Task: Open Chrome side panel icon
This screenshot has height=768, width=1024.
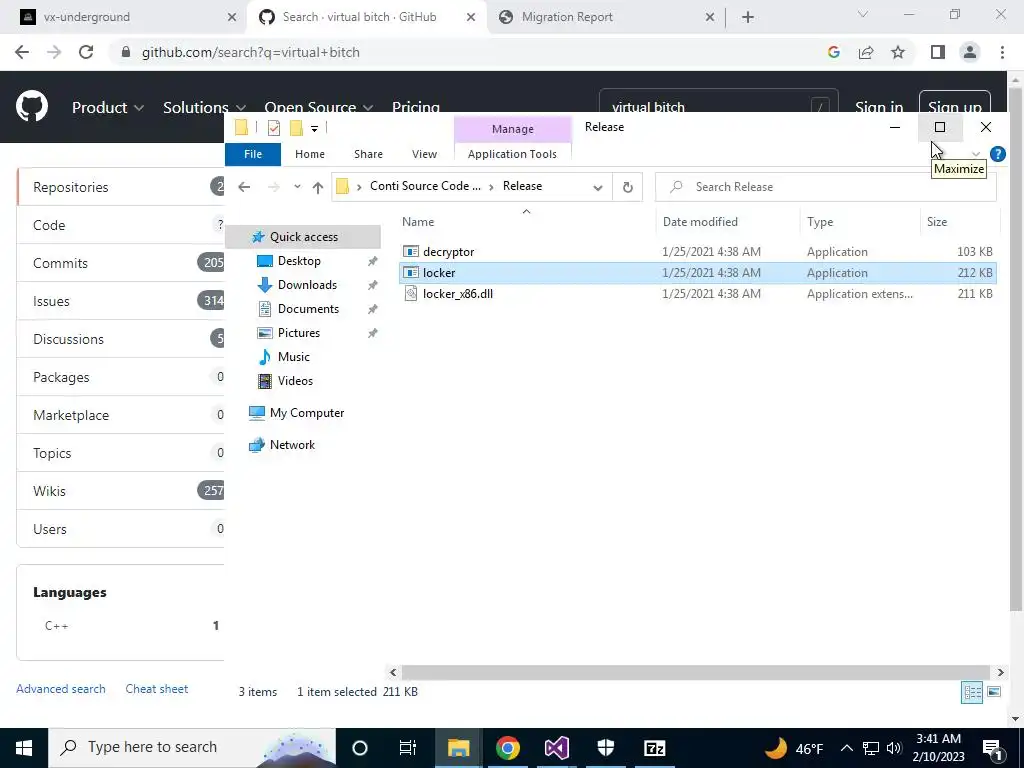Action: [x=938, y=52]
